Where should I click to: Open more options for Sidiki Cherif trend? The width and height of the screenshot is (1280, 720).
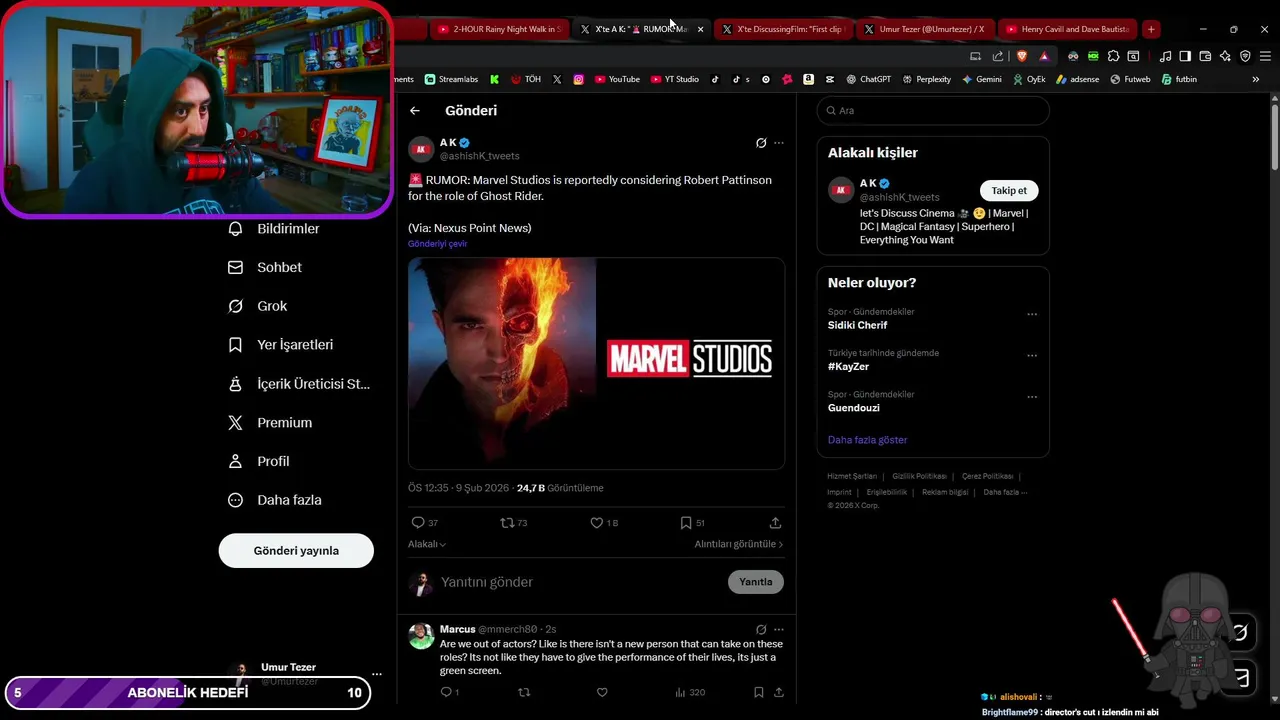click(1032, 314)
